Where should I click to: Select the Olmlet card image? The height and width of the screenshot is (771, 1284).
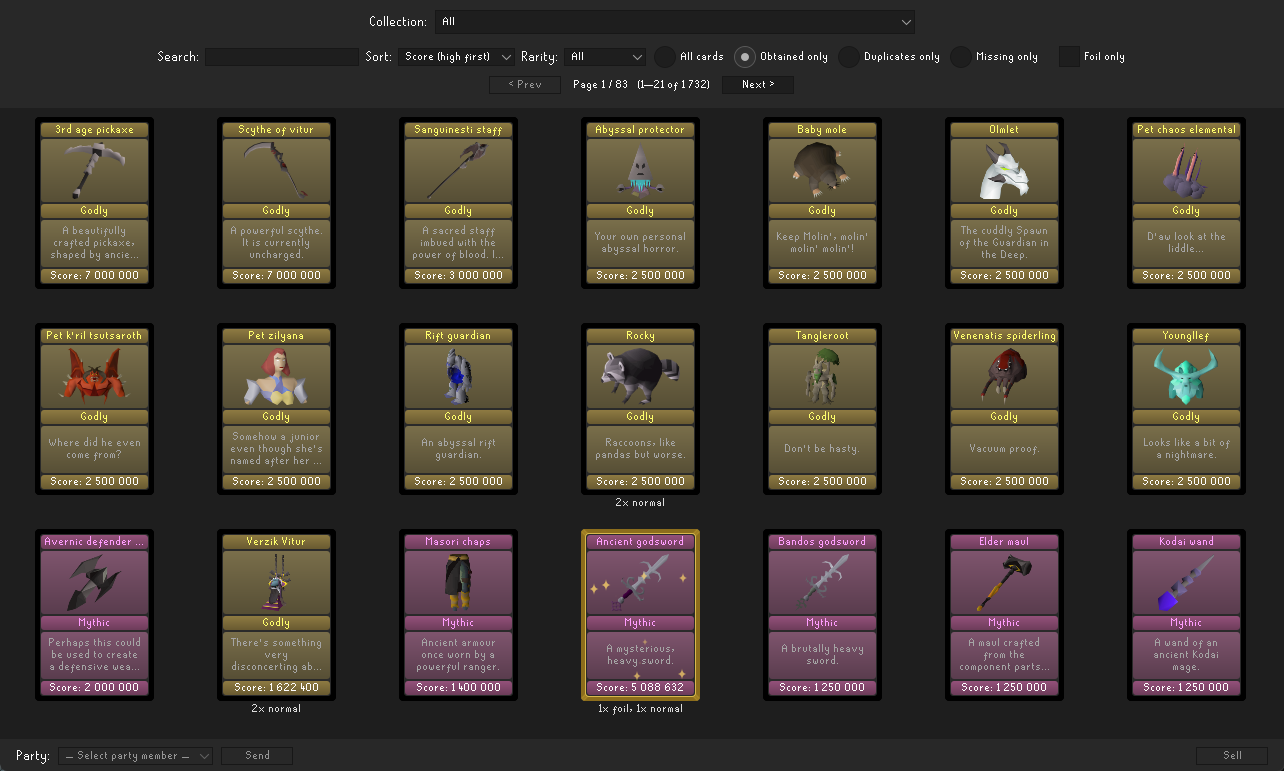[1004, 170]
